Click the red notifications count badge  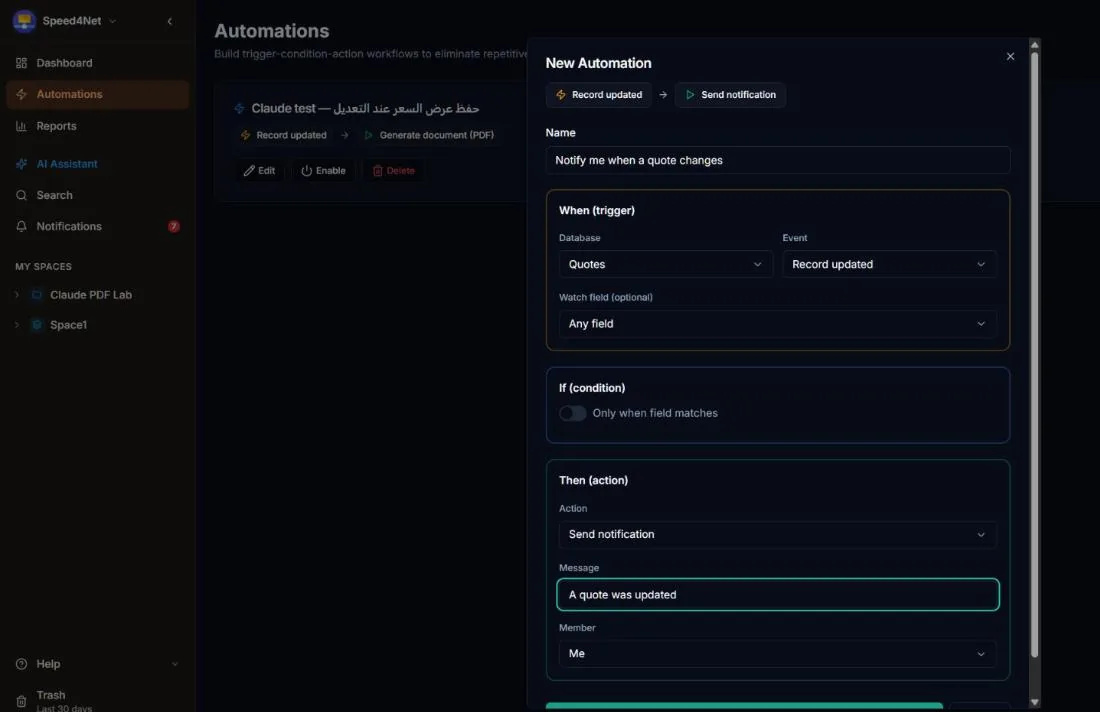174,227
